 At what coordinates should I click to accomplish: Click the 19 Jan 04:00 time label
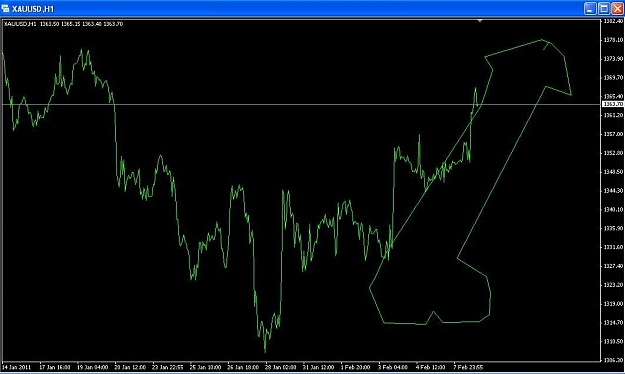click(x=92, y=367)
